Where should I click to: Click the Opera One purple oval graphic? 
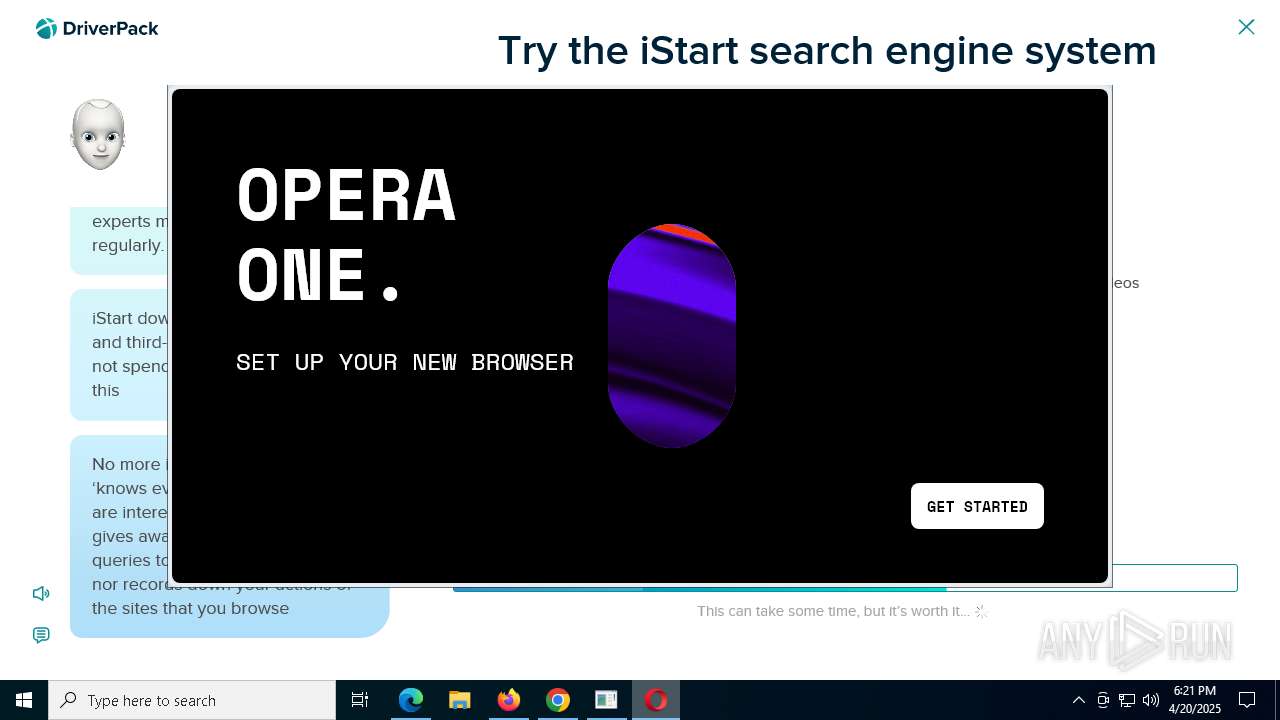[x=672, y=336]
